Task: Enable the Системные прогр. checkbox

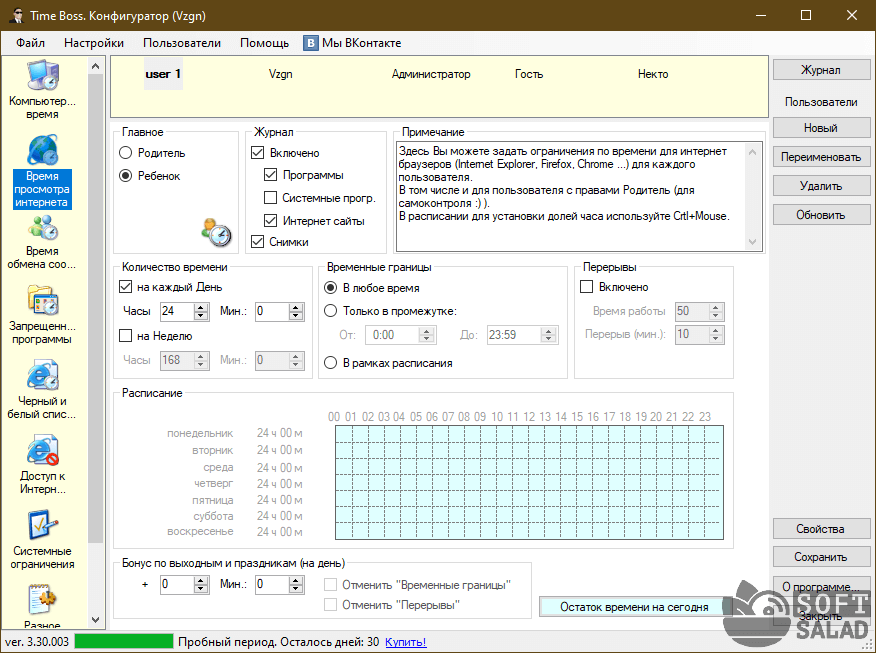Action: [x=271, y=198]
